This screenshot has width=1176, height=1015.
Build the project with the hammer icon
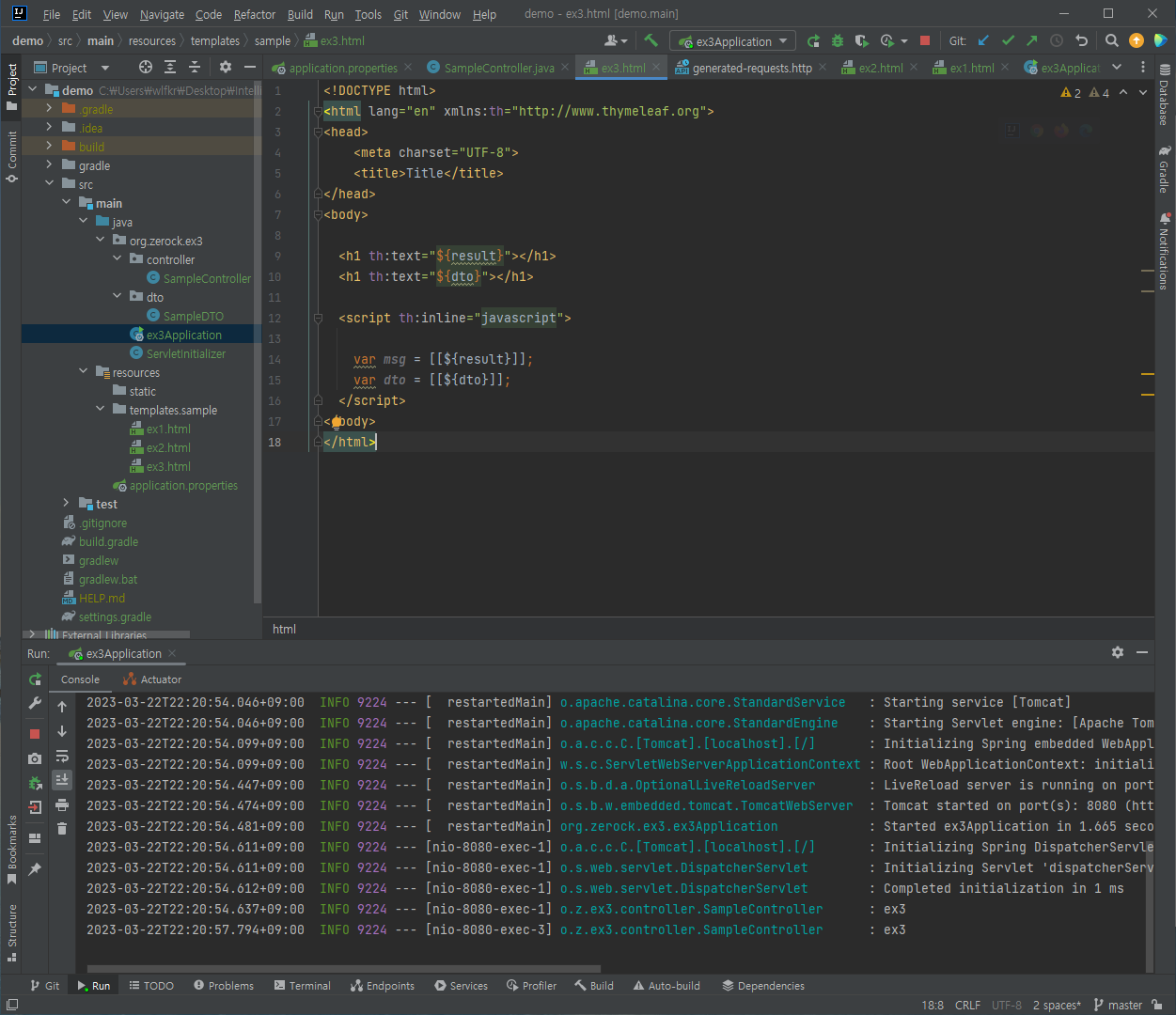coord(651,40)
